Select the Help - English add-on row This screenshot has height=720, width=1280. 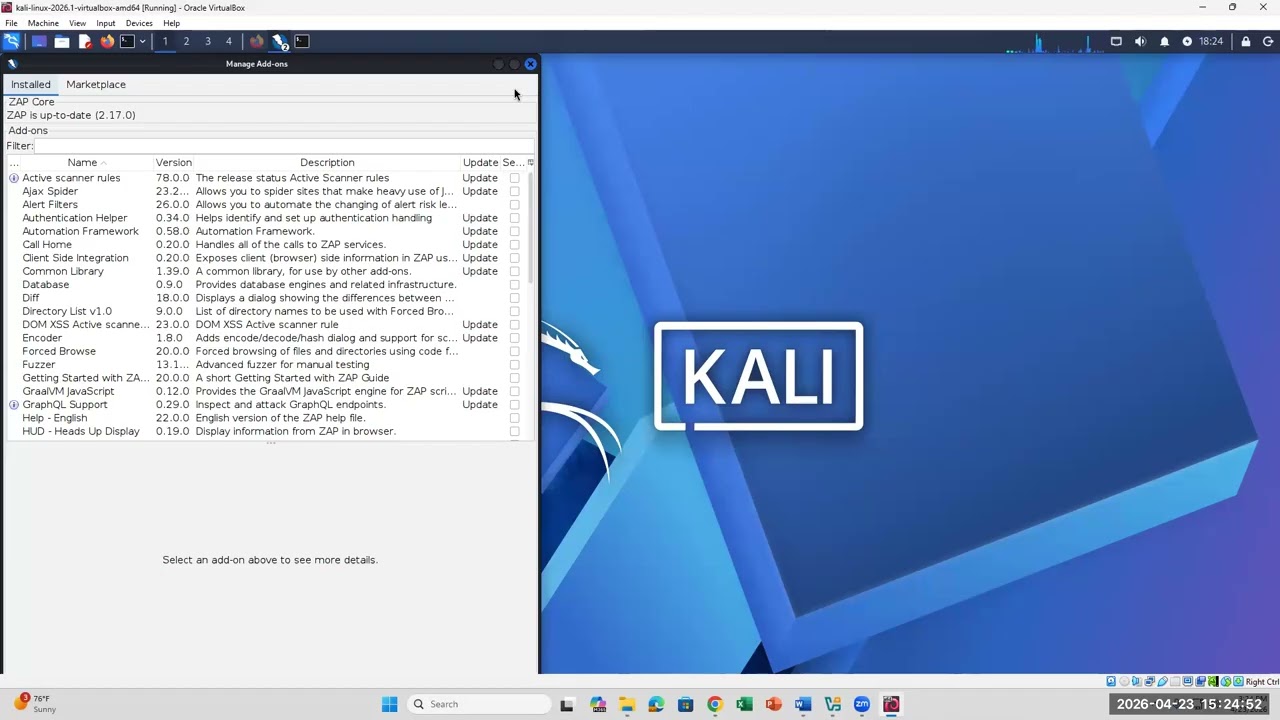[x=265, y=418]
